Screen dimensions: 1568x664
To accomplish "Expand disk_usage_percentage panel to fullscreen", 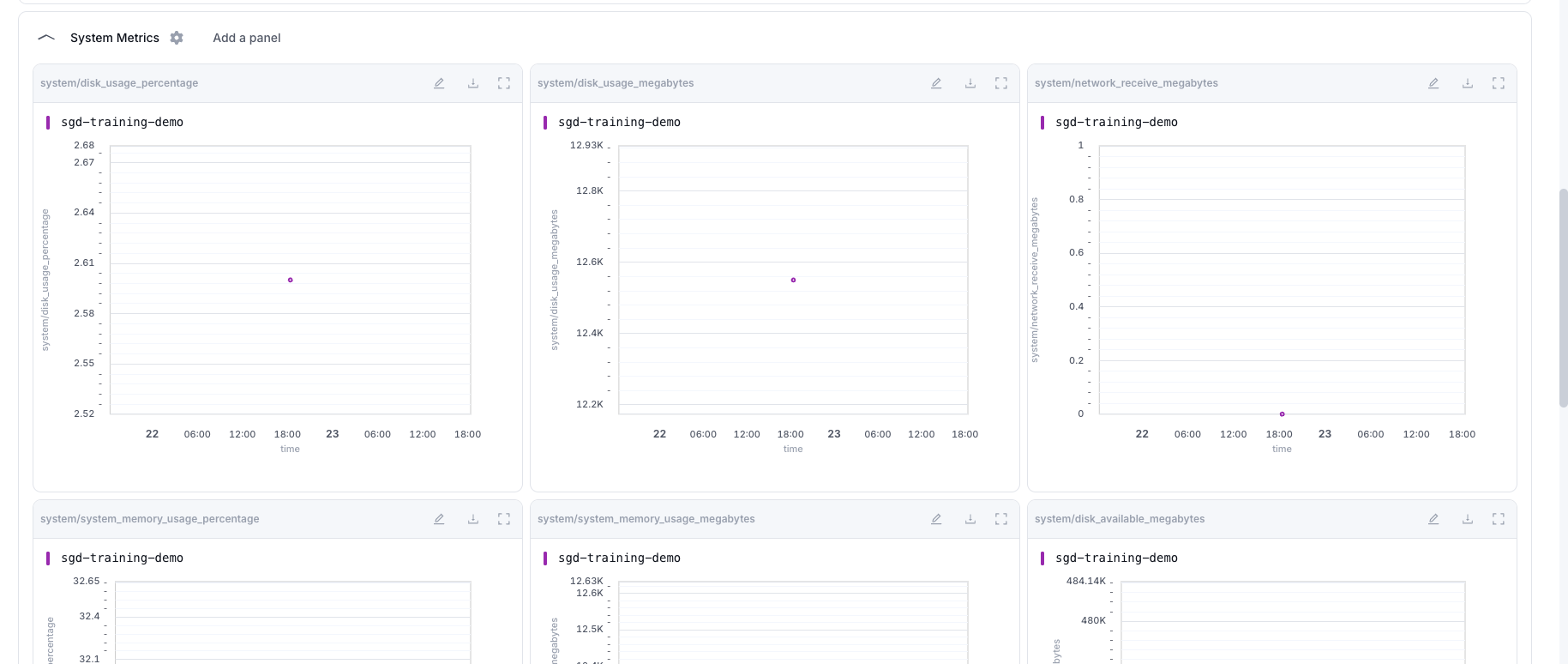I will pyautogui.click(x=504, y=83).
